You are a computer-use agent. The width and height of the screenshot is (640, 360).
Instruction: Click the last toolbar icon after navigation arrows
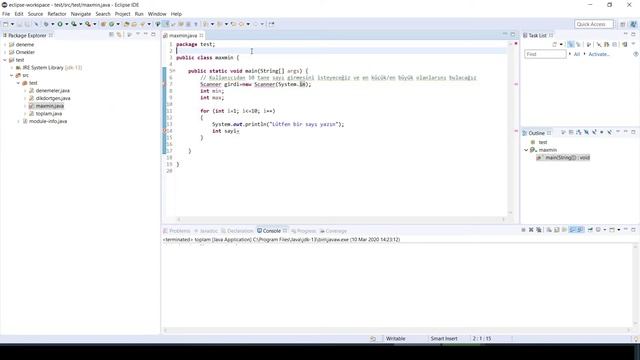pos(271,24)
